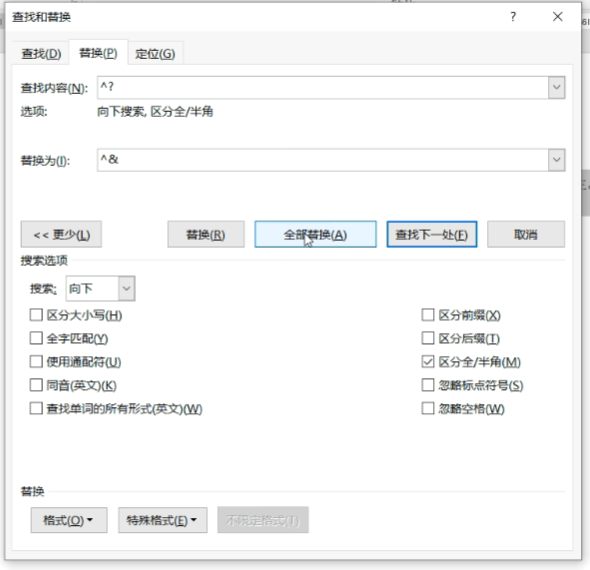Collapse options with 更少(L) button
This screenshot has height=570, width=590.
tap(61, 234)
